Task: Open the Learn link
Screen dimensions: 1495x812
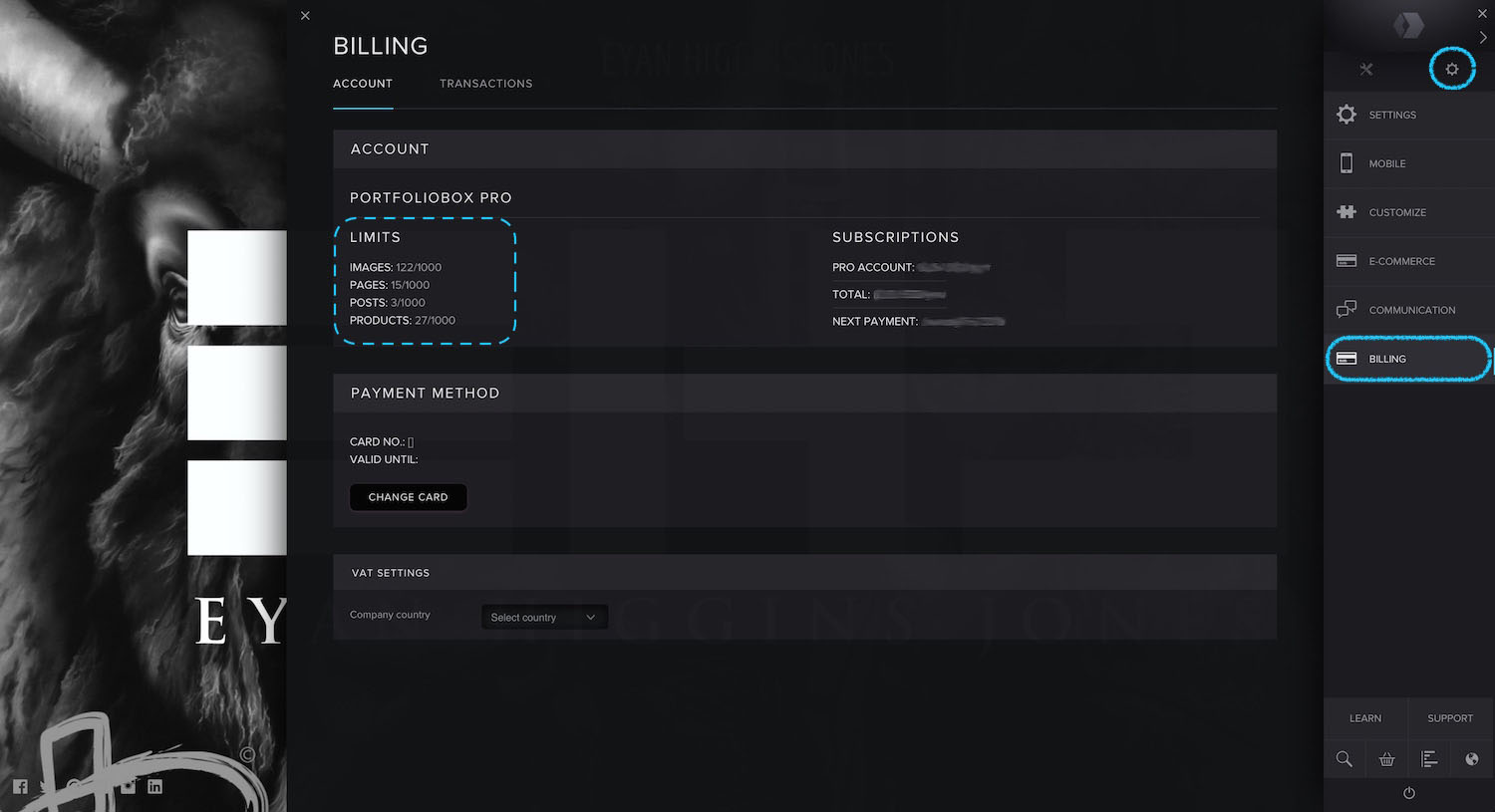Action: [1365, 718]
